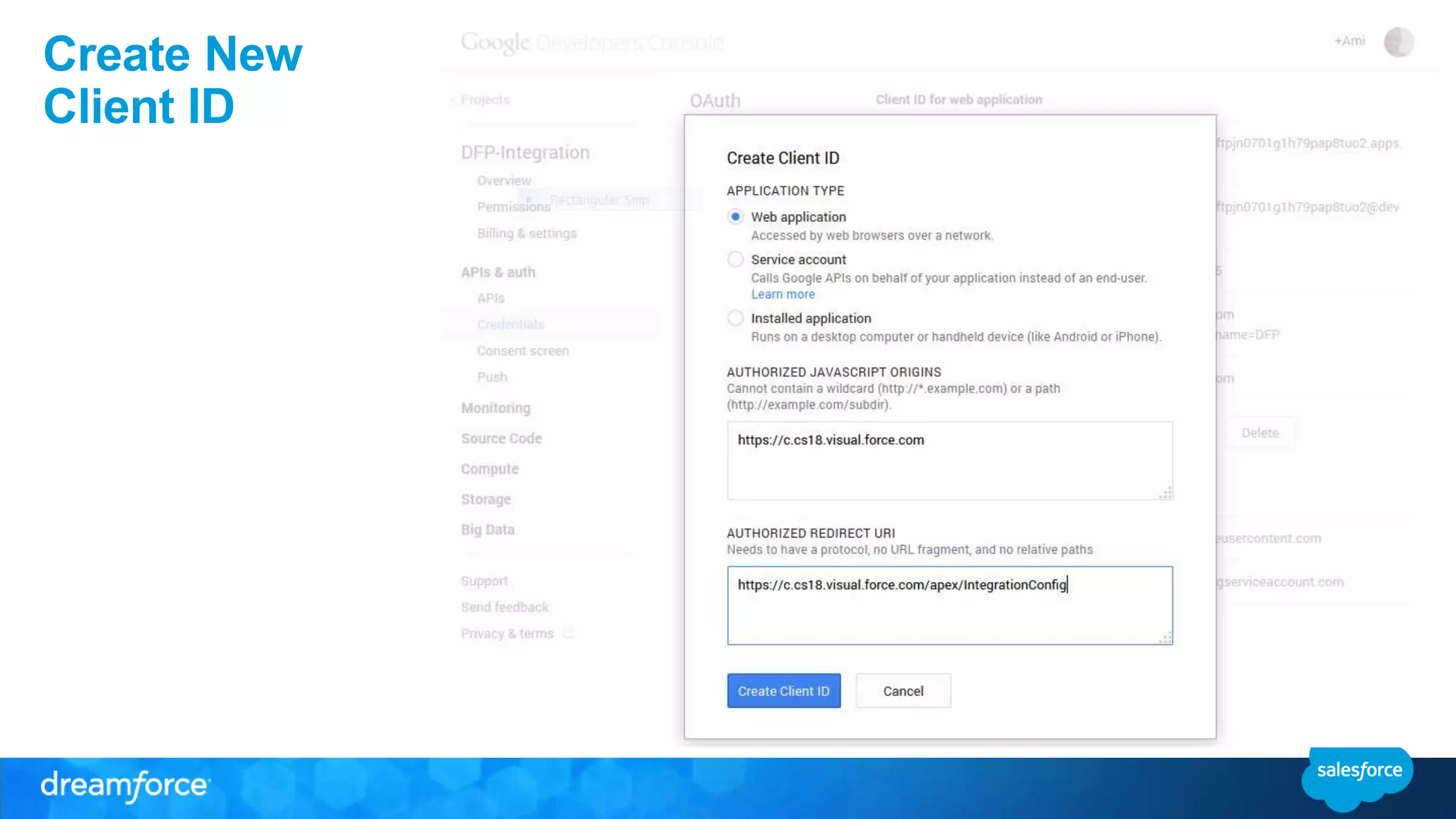Focus the Authorized Redirect URI text box
The height and width of the screenshot is (819, 1456).
click(x=950, y=606)
